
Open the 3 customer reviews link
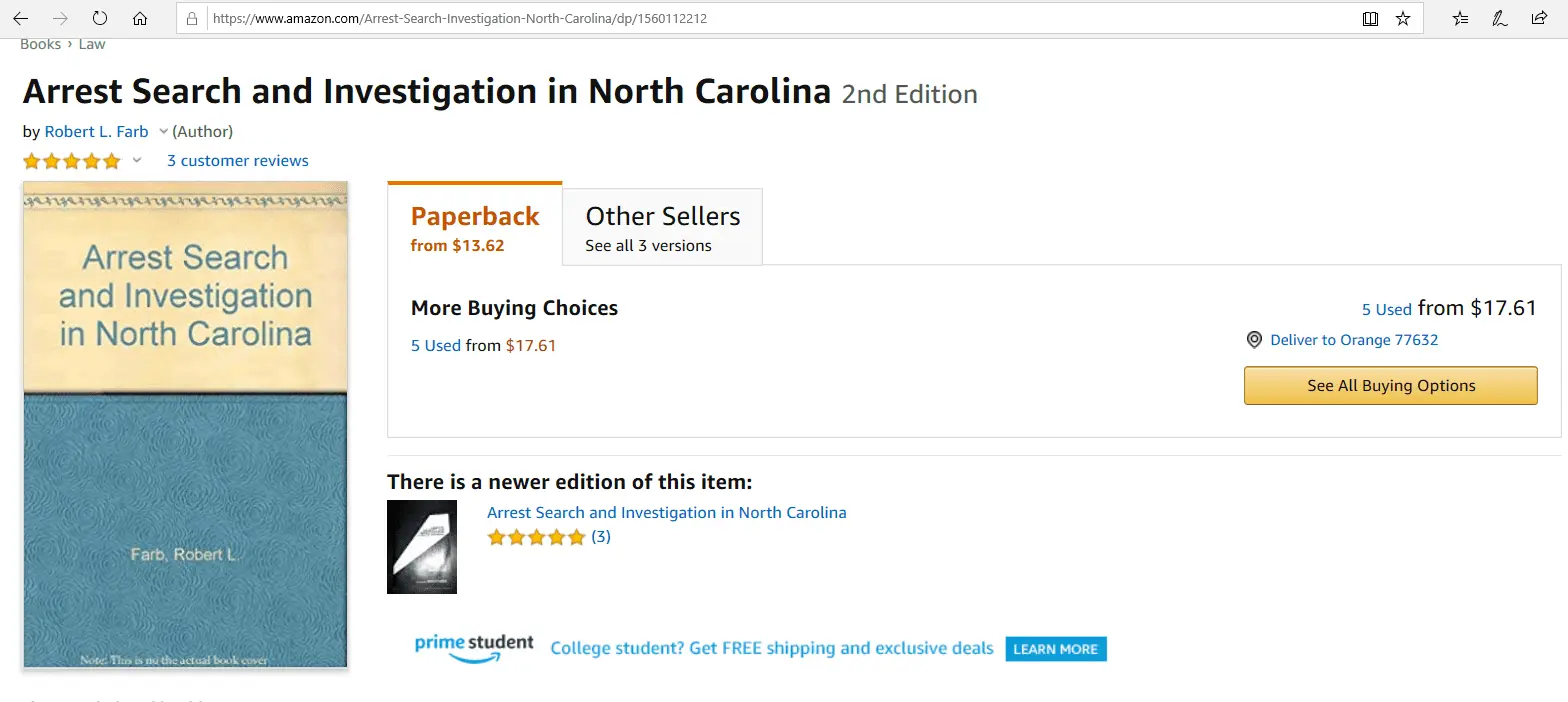coord(237,161)
